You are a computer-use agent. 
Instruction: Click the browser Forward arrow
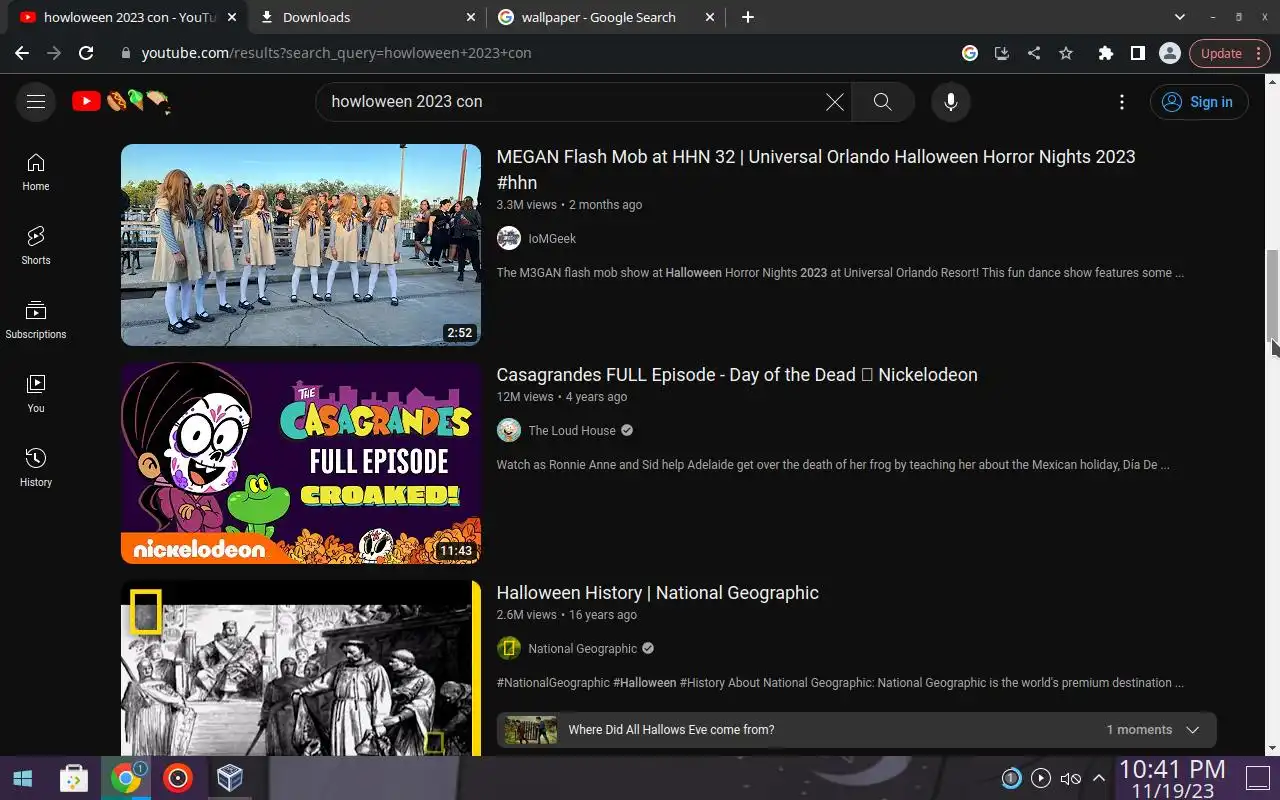[54, 53]
